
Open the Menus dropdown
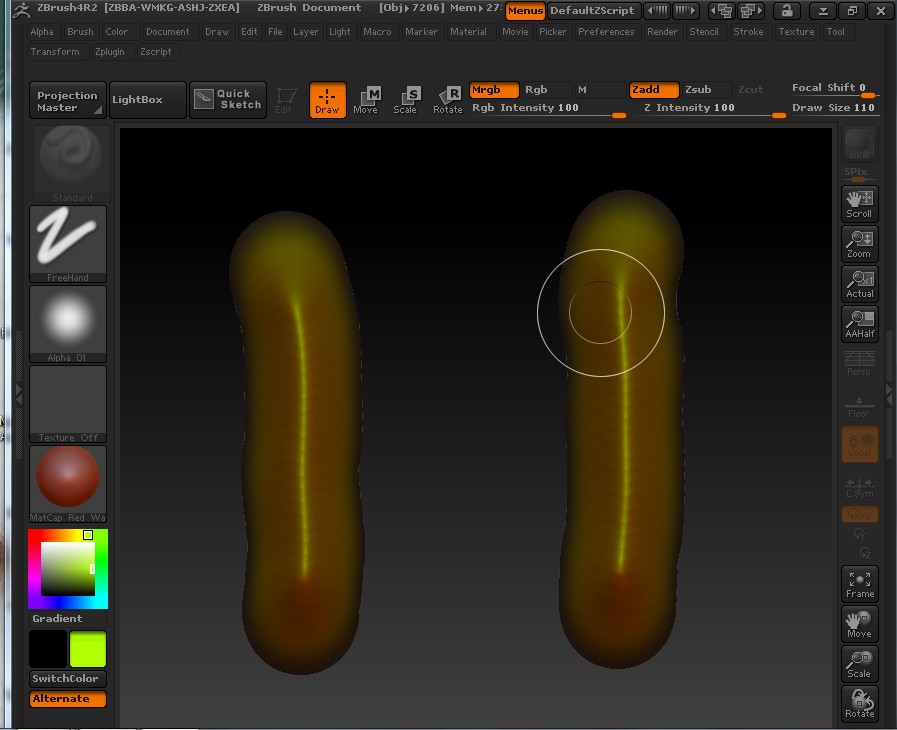click(x=525, y=8)
